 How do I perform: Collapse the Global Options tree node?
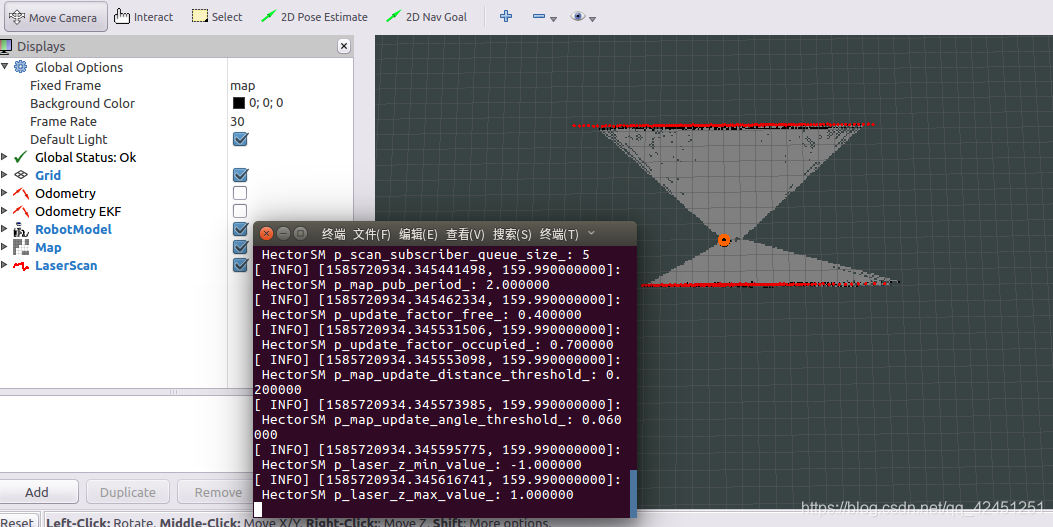5,66
